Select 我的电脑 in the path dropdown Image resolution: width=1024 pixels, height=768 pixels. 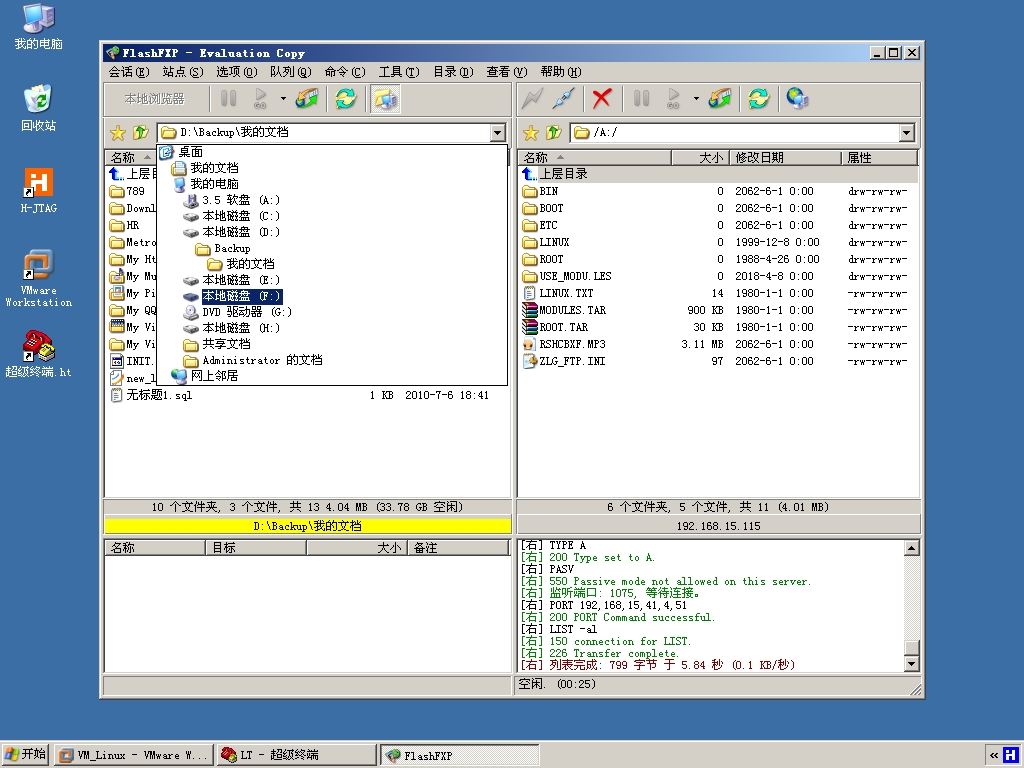pos(214,184)
